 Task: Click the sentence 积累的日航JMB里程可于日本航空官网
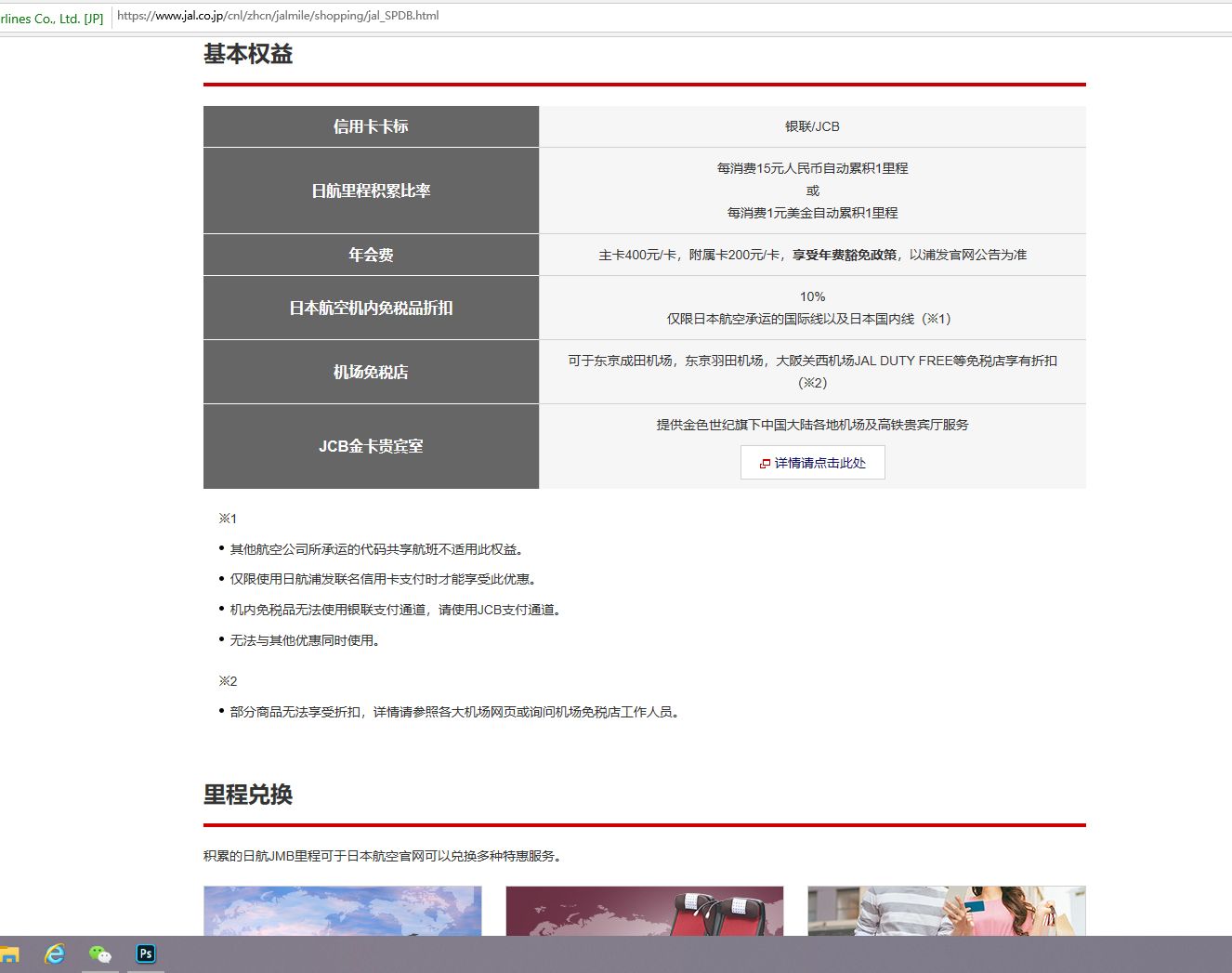(x=383, y=856)
